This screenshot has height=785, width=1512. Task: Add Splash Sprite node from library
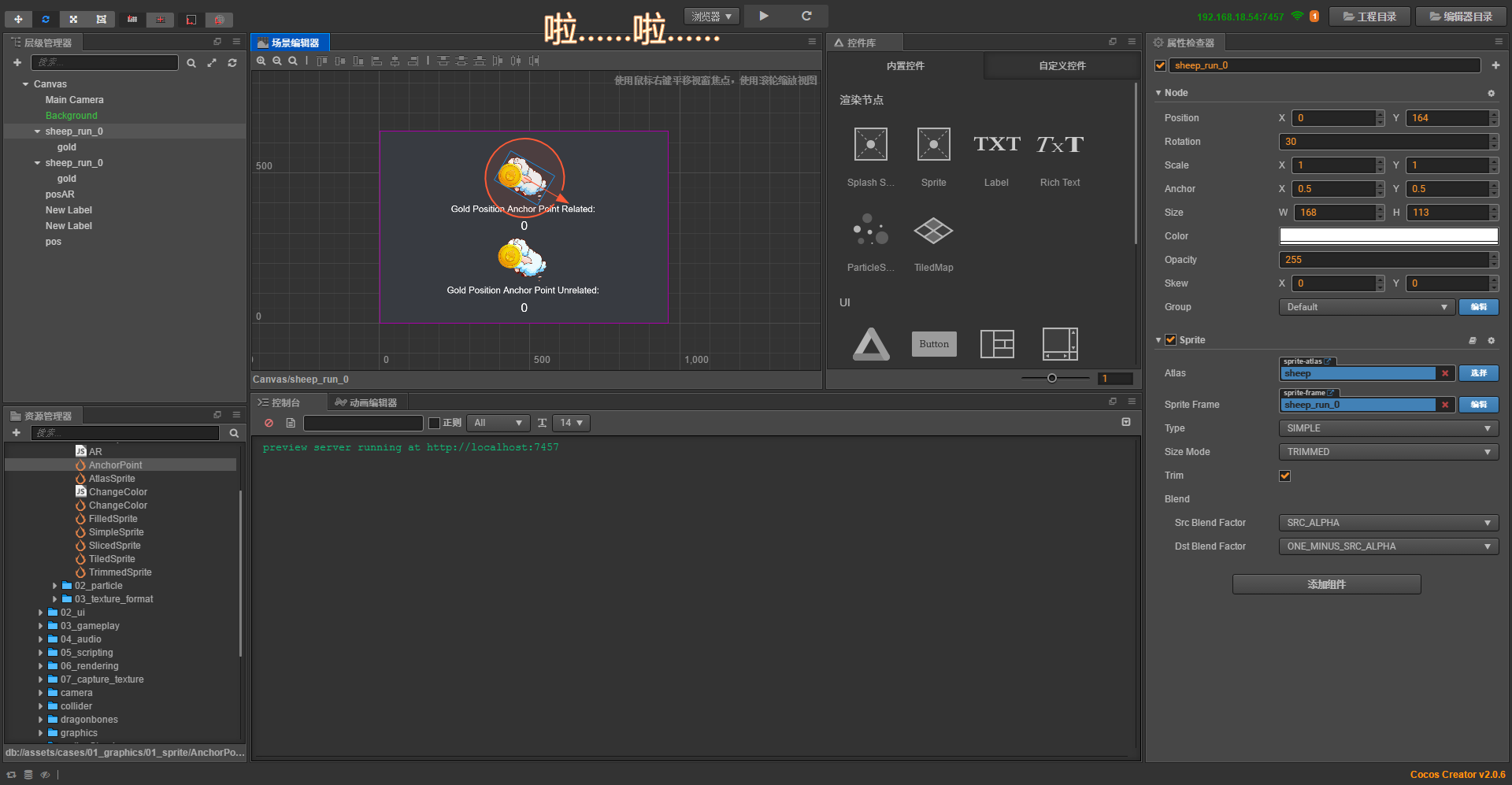point(871,157)
